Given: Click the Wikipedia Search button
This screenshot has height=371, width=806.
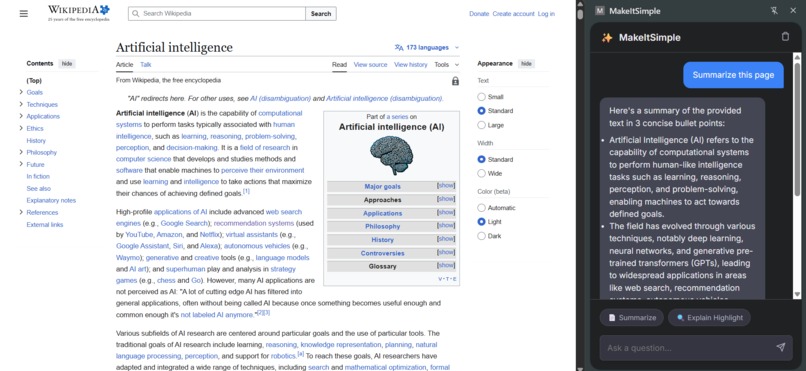Looking at the screenshot, I should [321, 14].
